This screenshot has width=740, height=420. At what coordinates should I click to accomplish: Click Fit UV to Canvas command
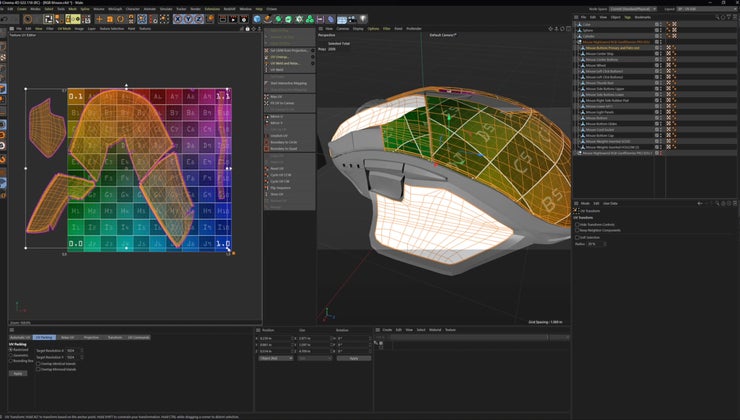pos(282,103)
